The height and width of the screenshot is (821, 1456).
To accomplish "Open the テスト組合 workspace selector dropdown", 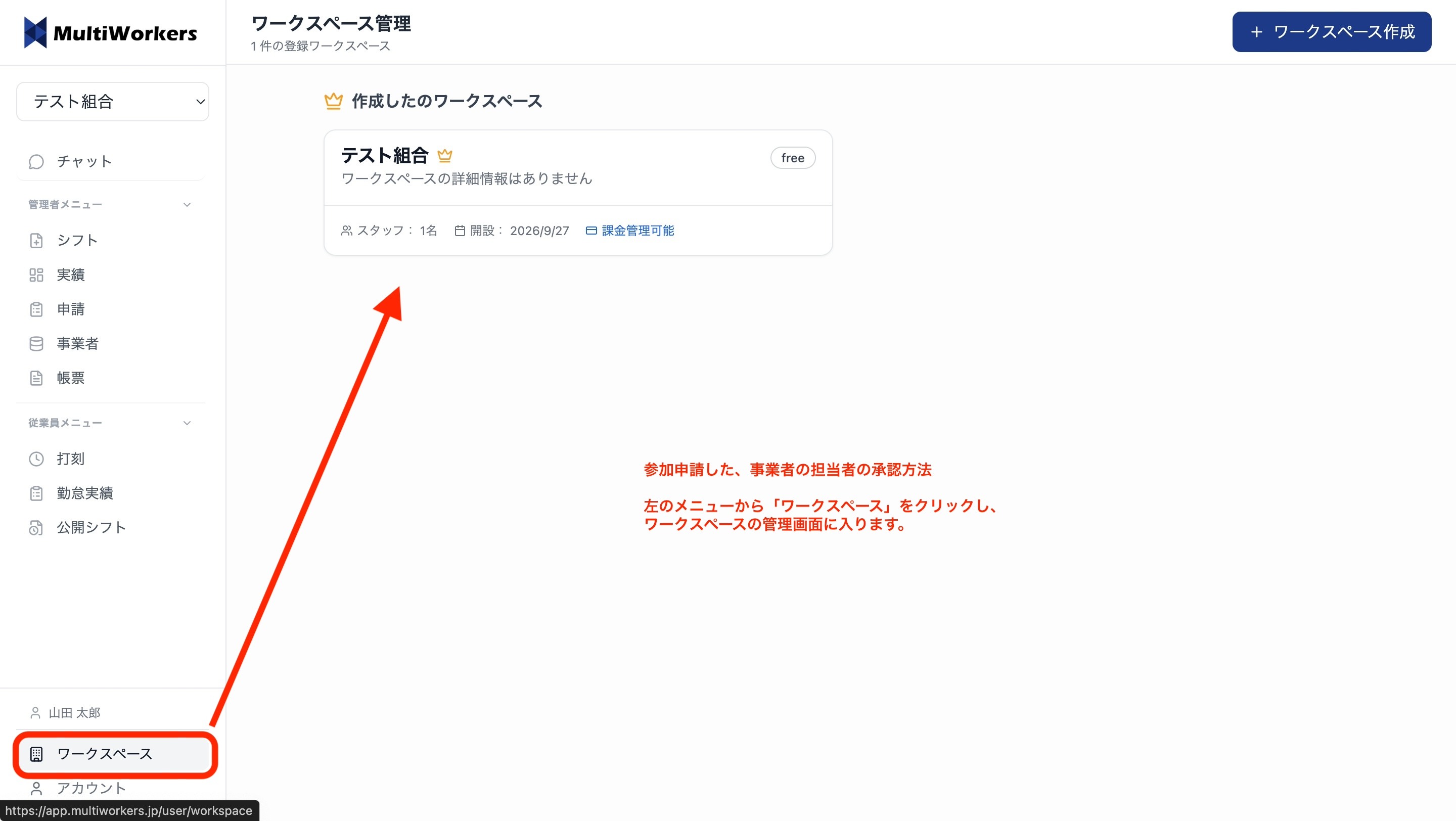I will coord(112,102).
